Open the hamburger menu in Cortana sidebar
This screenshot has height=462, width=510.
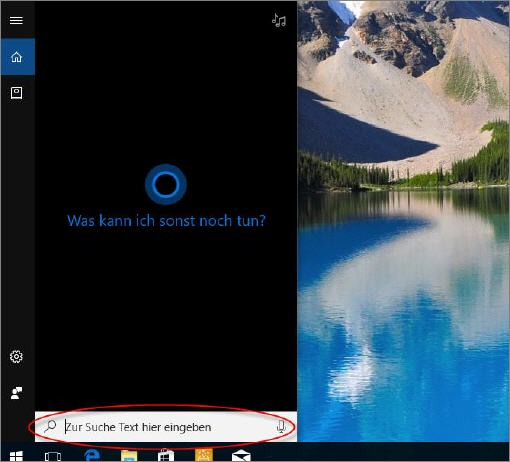point(16,20)
